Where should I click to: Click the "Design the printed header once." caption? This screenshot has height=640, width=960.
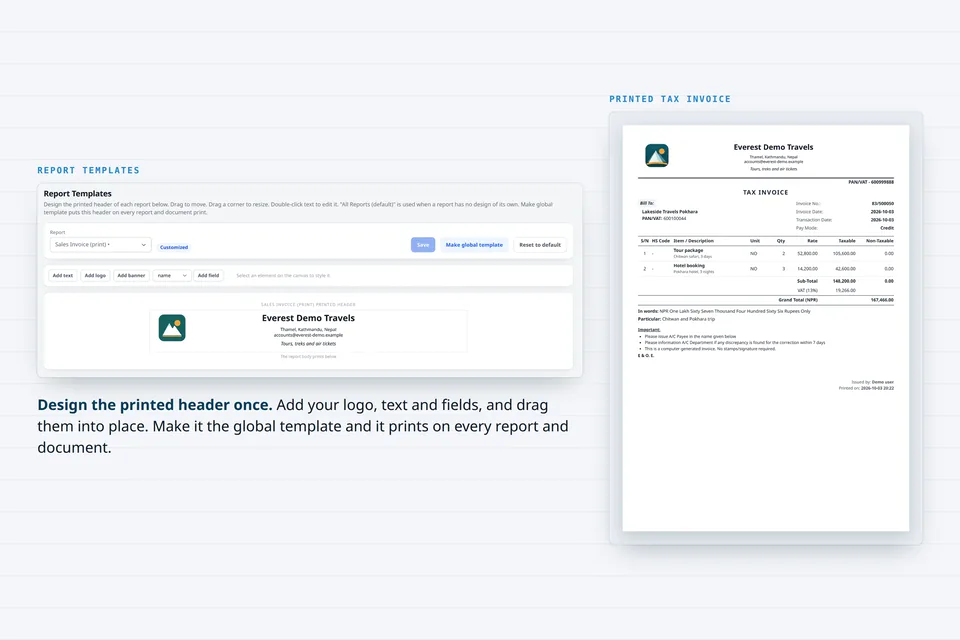[x=155, y=405]
